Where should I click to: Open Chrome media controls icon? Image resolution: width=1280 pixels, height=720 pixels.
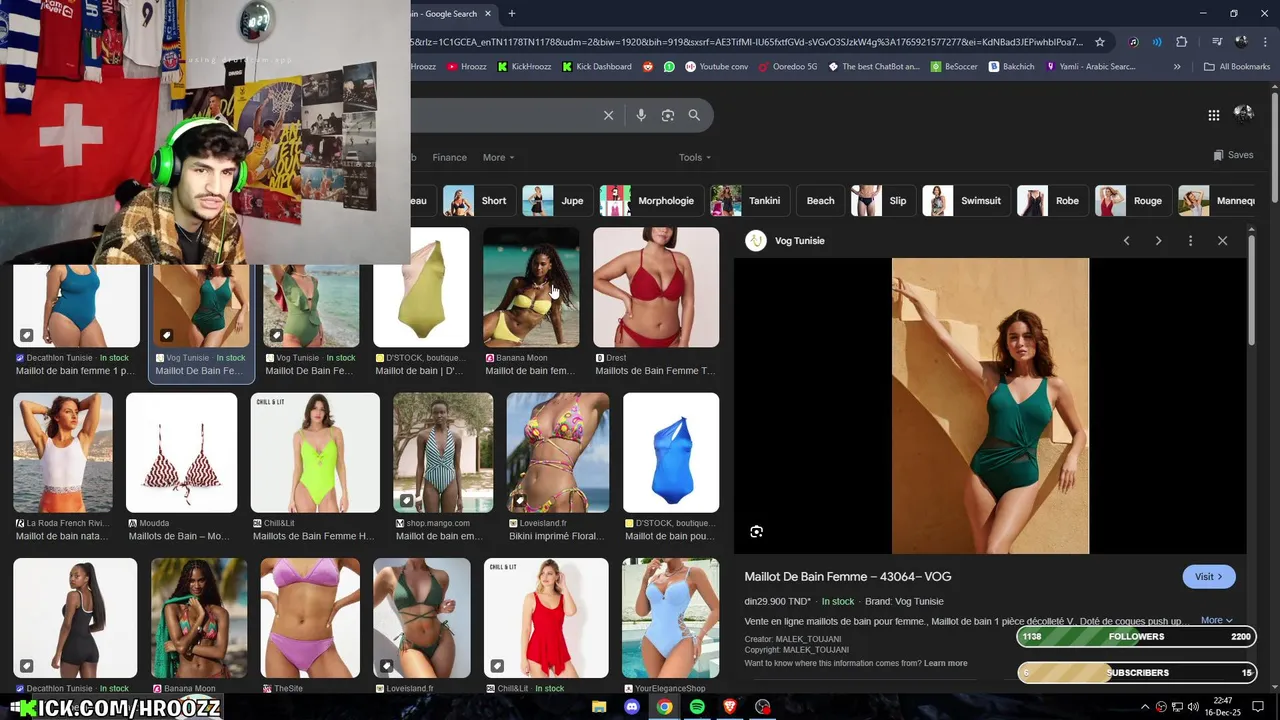[1217, 42]
